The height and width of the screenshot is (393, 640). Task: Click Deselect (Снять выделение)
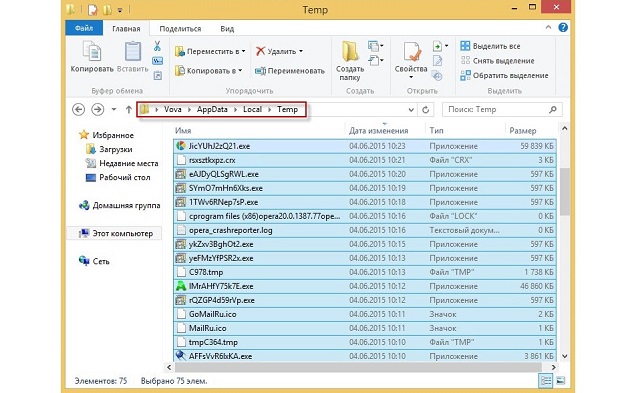click(497, 61)
